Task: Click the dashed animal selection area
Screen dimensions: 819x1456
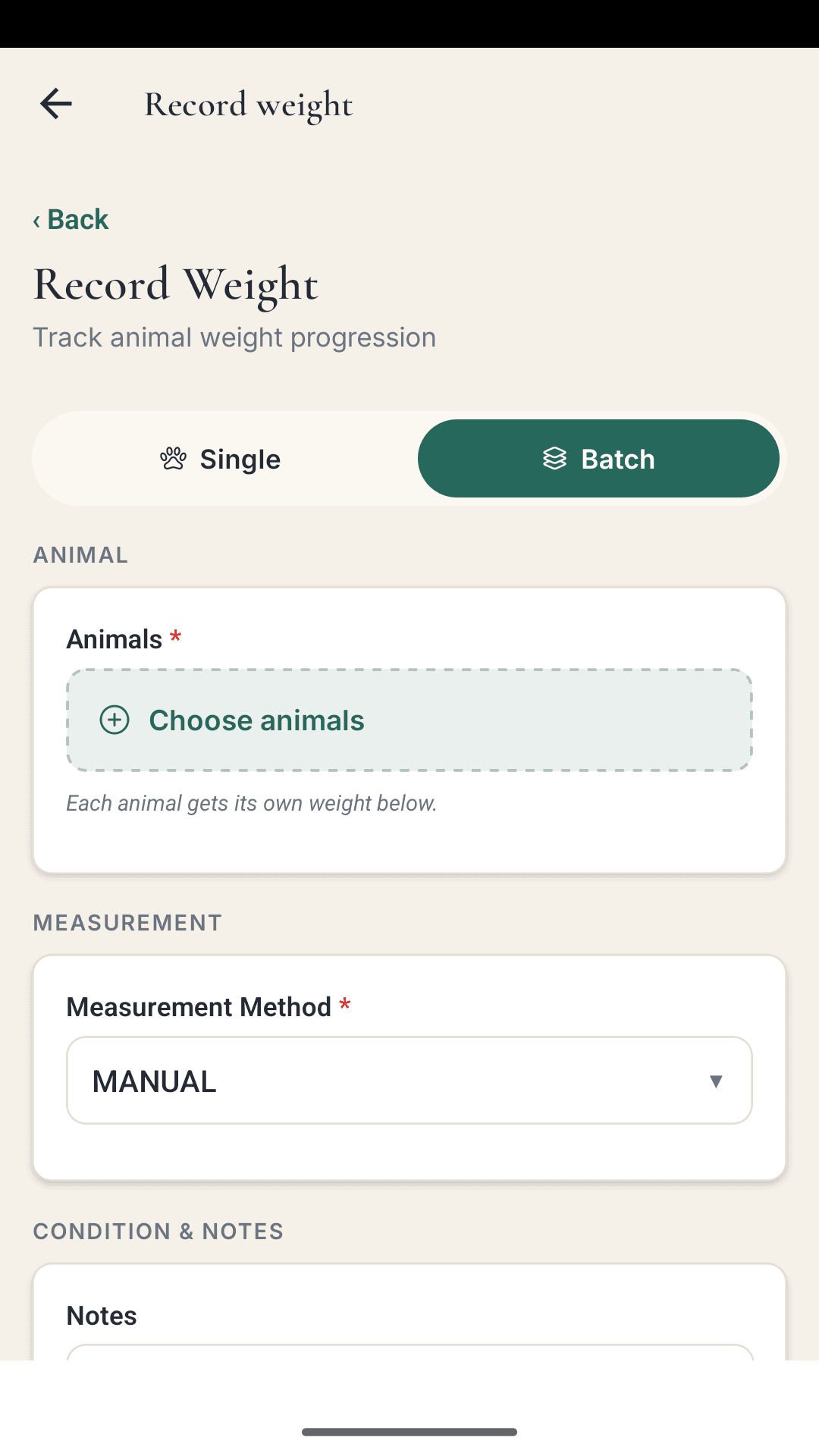Action: pyautogui.click(x=409, y=720)
